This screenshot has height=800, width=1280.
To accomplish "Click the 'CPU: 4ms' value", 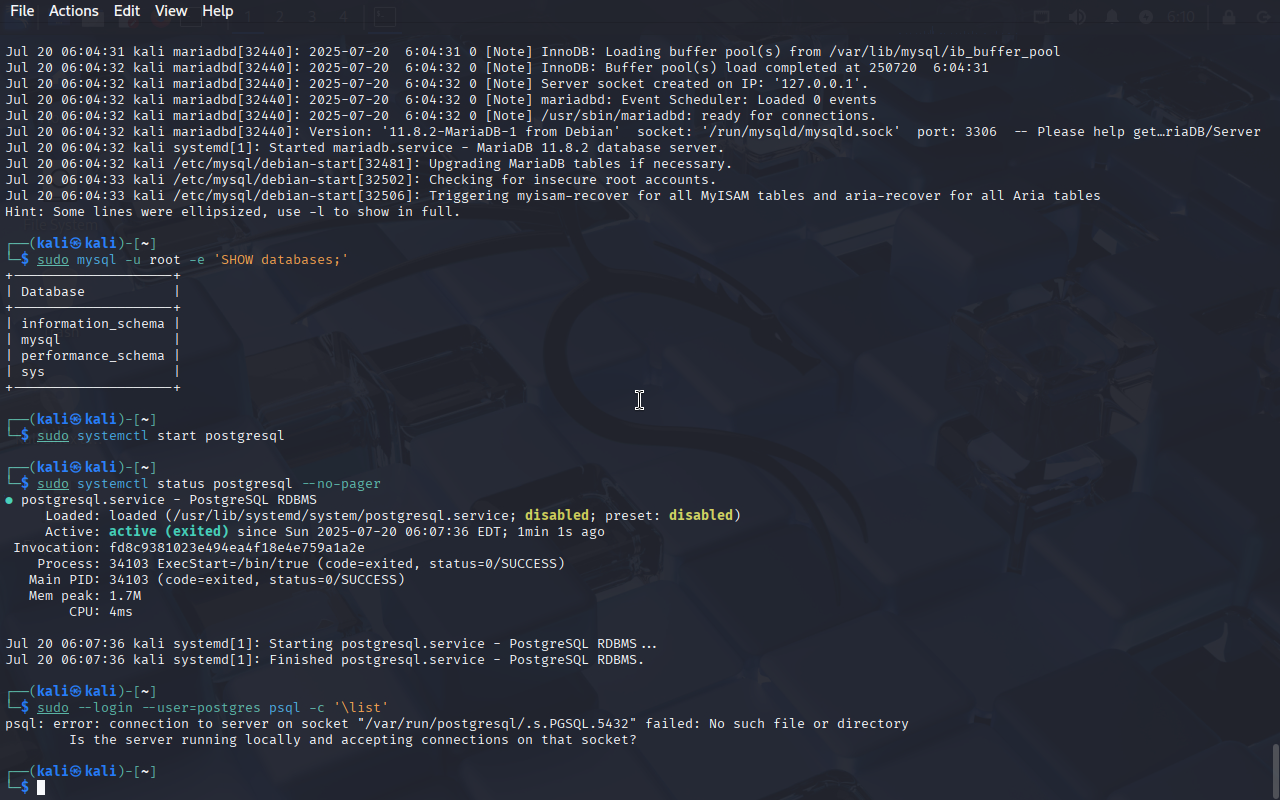I will [101, 612].
